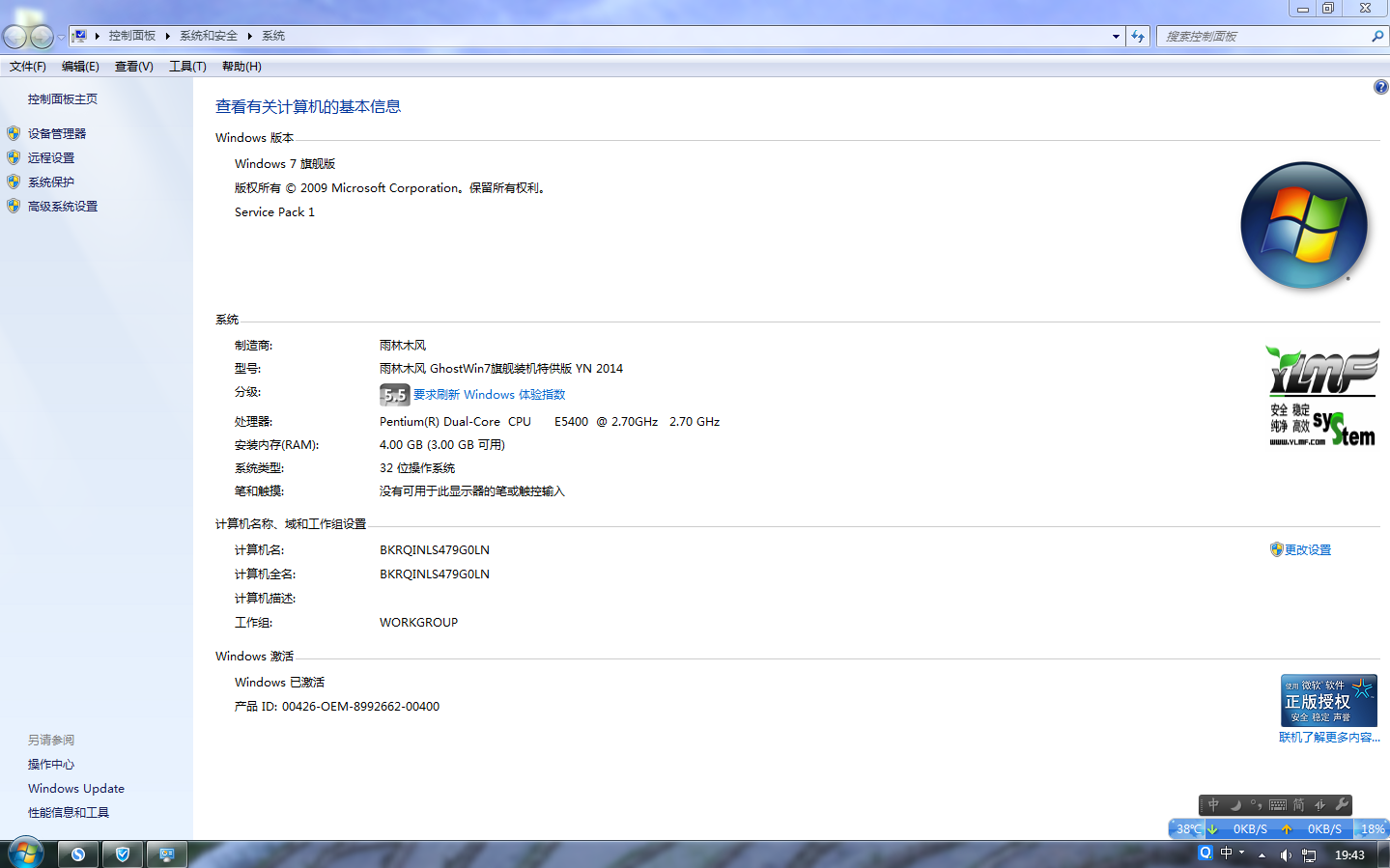Go to 控制面板主页 in sidebar
This screenshot has width=1390, height=868.
pos(63,99)
